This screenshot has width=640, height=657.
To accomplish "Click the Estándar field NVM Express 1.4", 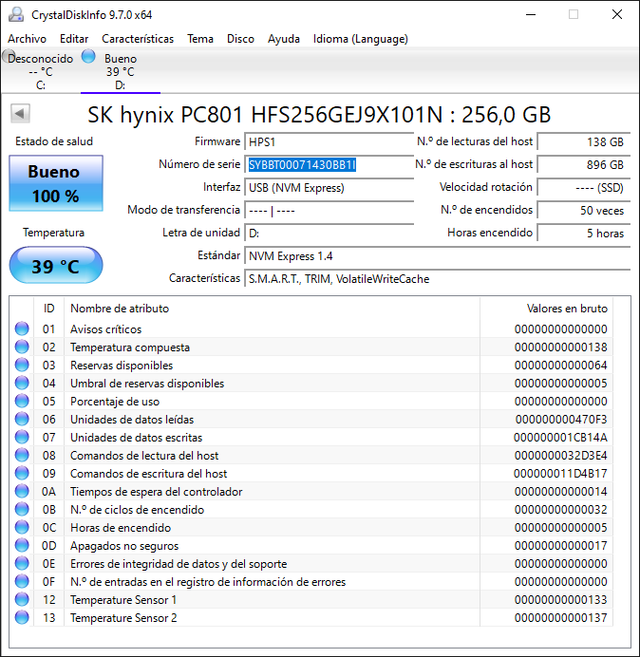I will (x=438, y=256).
